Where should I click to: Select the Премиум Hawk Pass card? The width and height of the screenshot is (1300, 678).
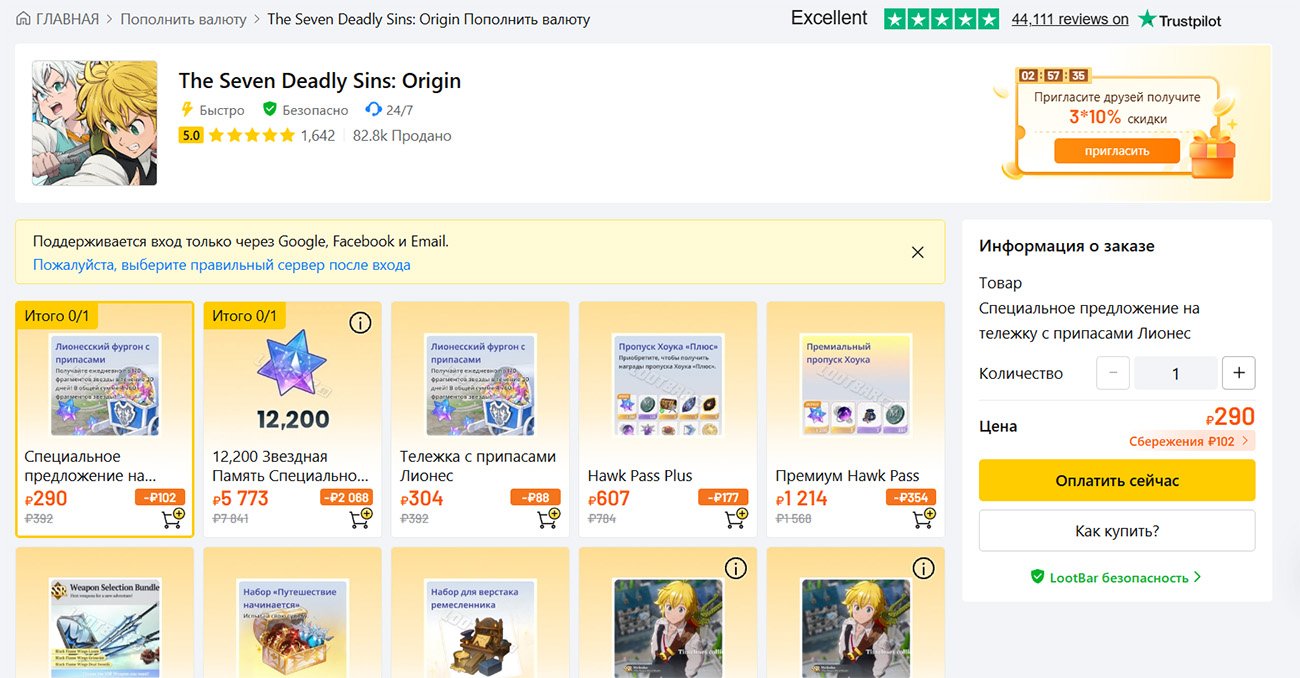click(x=856, y=419)
